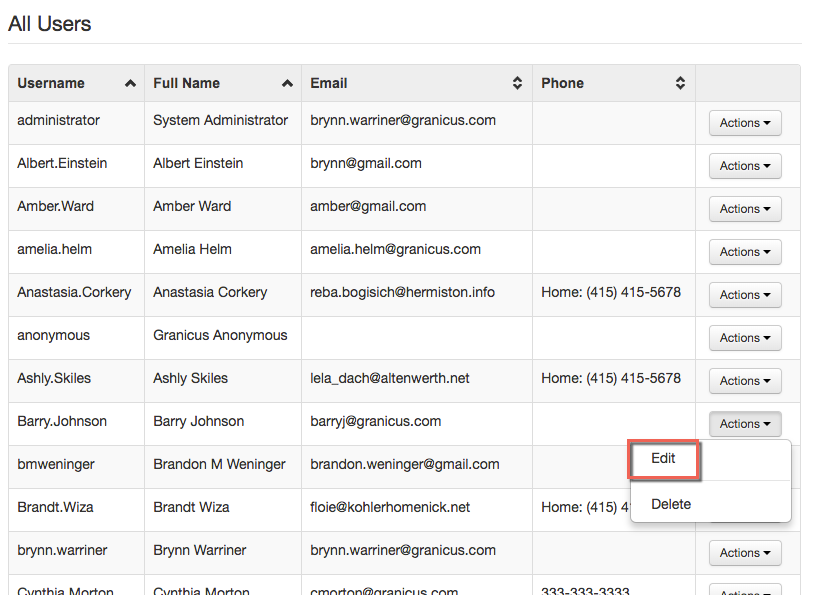Screen dimensions: 822x595
Task: Click the Username column sort arrow icon
Action: point(130,84)
